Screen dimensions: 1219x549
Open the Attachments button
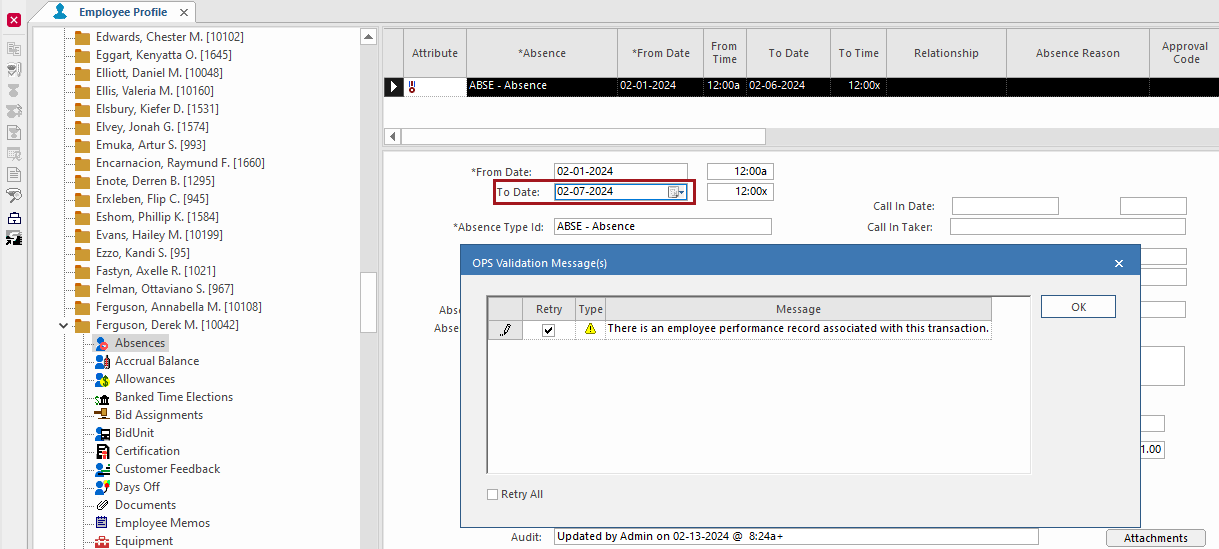coord(1155,538)
